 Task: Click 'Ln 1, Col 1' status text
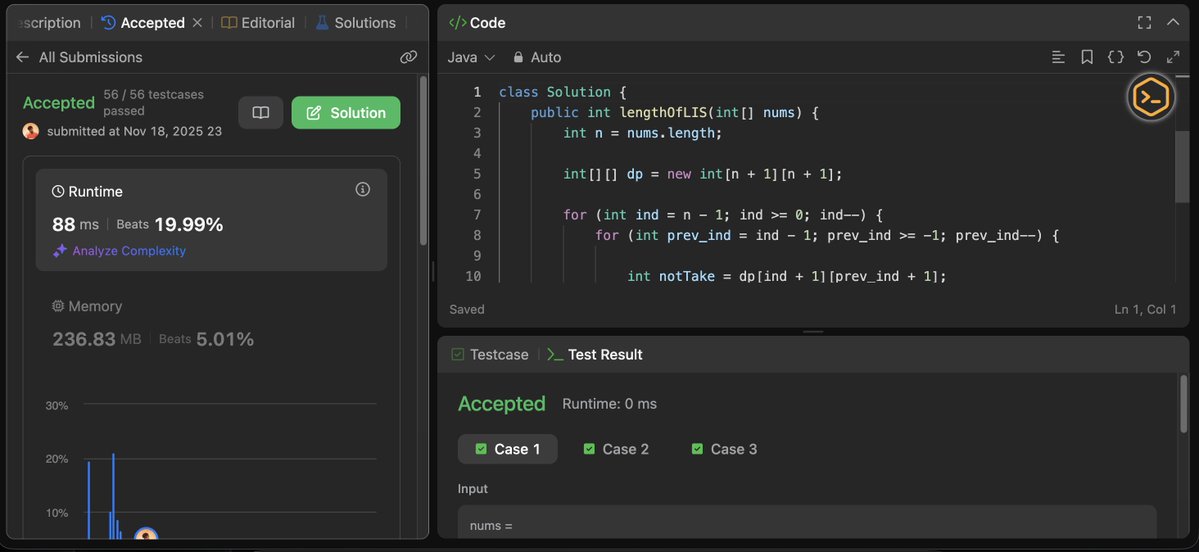pos(1145,310)
